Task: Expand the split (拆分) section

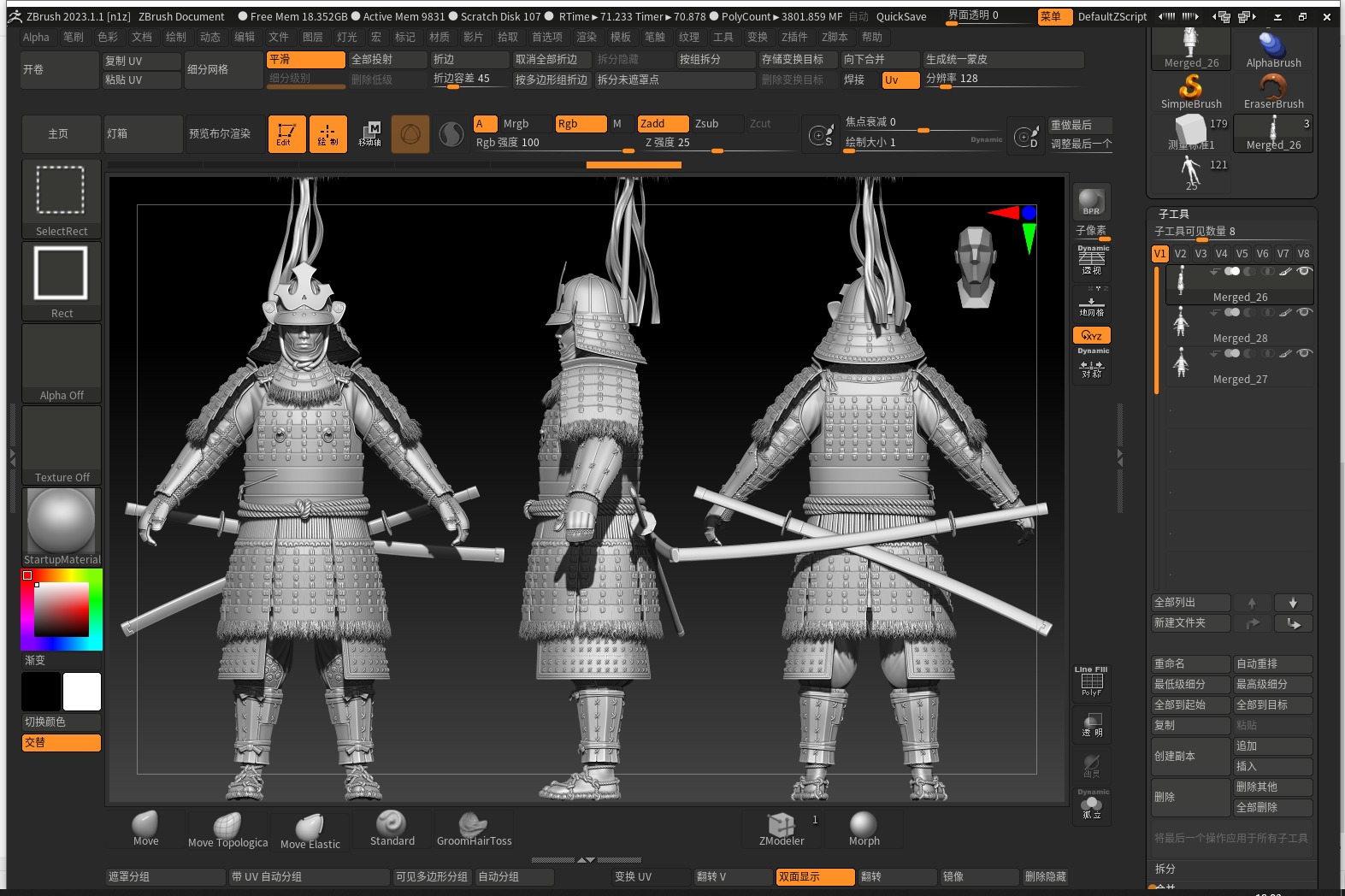Action: 1165,869
